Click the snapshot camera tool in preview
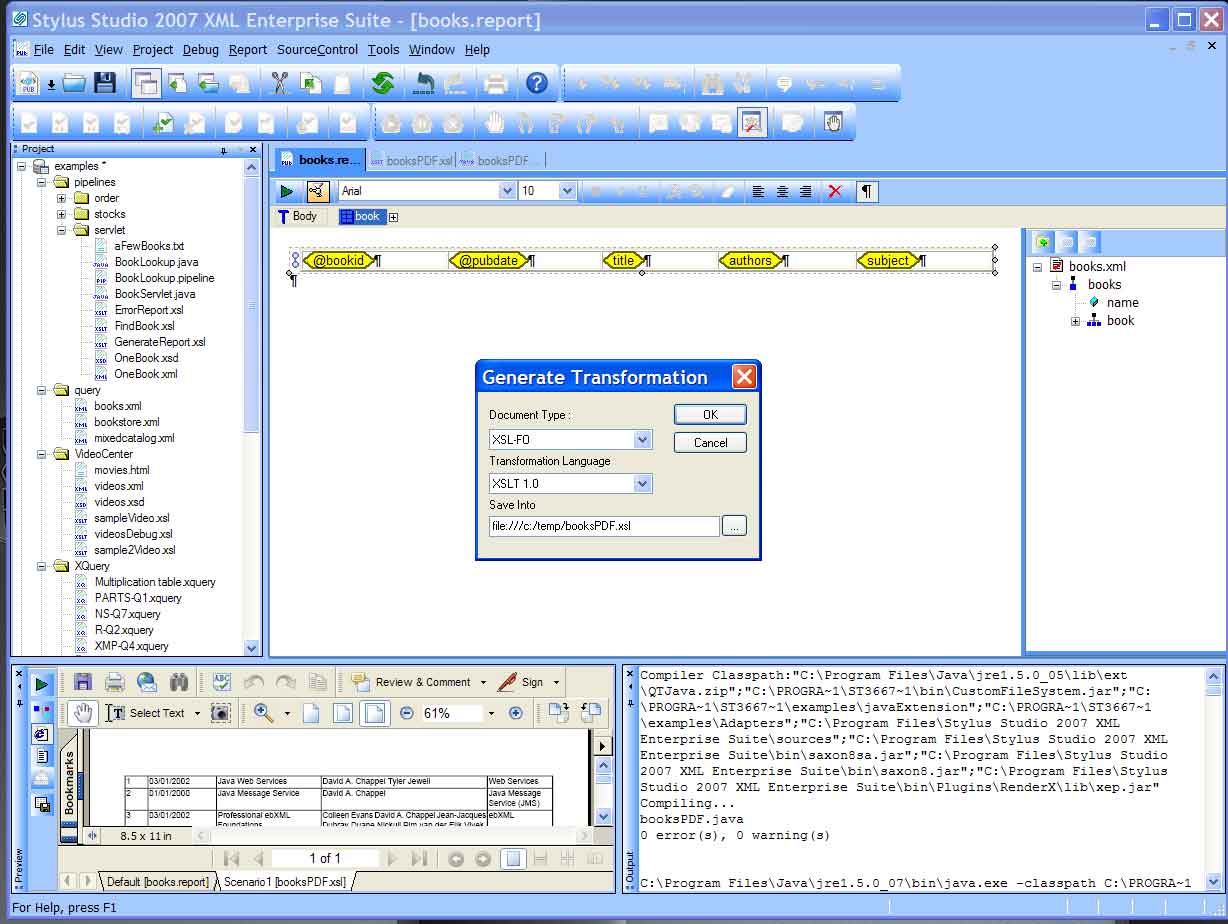The width and height of the screenshot is (1228, 924). (x=220, y=713)
